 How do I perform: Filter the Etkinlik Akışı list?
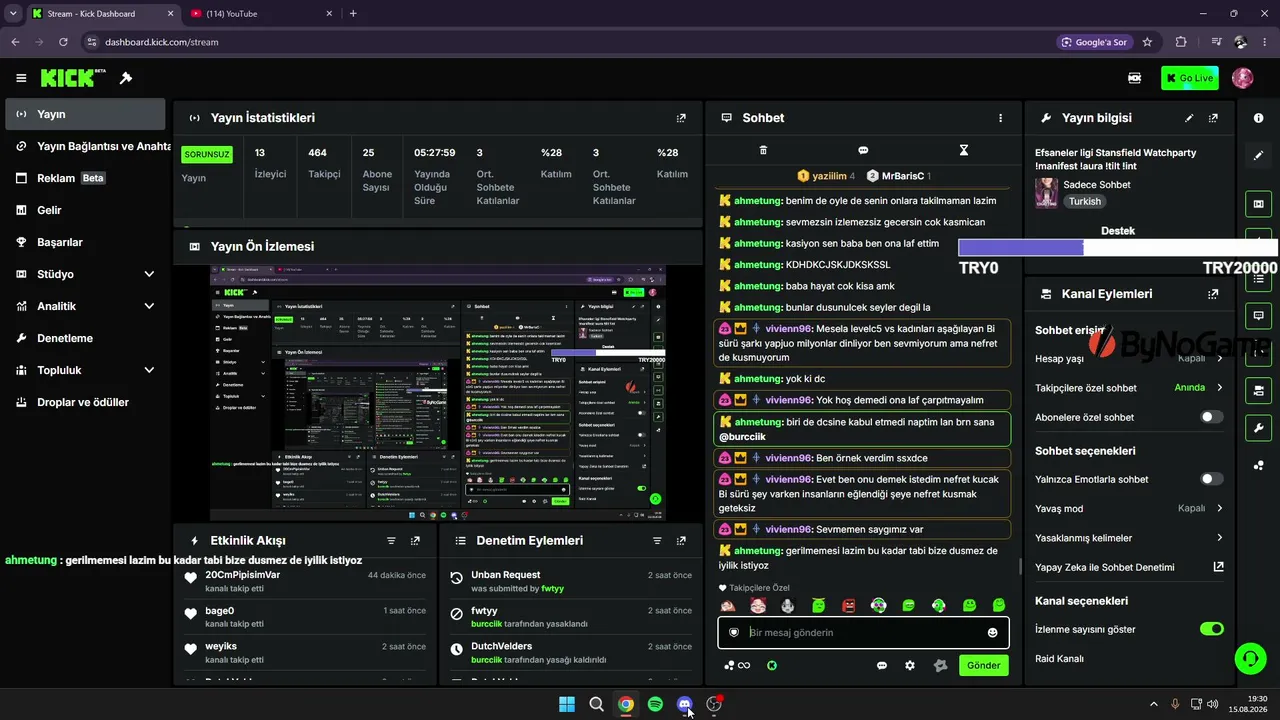[391, 540]
